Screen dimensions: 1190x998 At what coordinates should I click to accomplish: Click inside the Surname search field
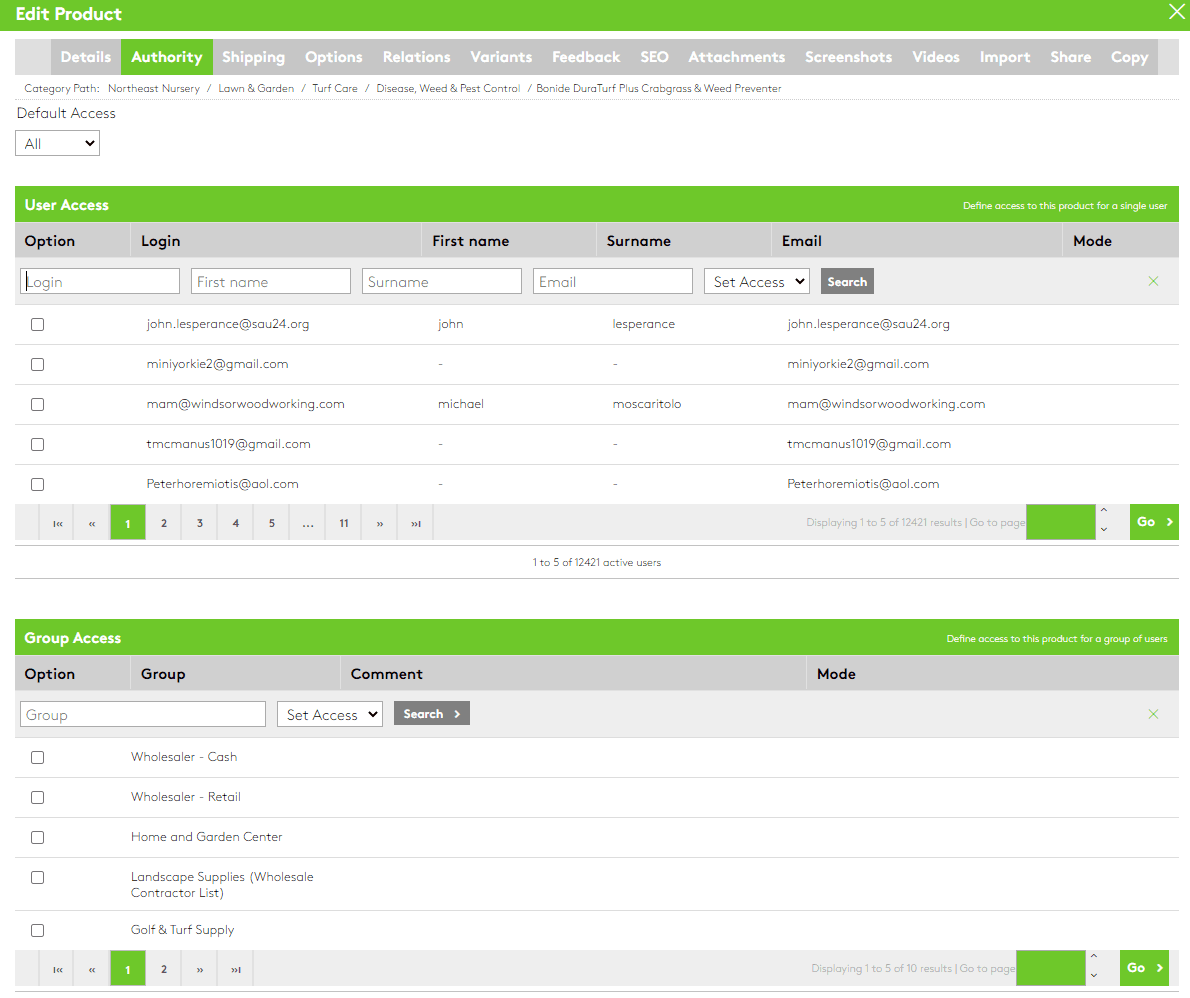tap(441, 281)
